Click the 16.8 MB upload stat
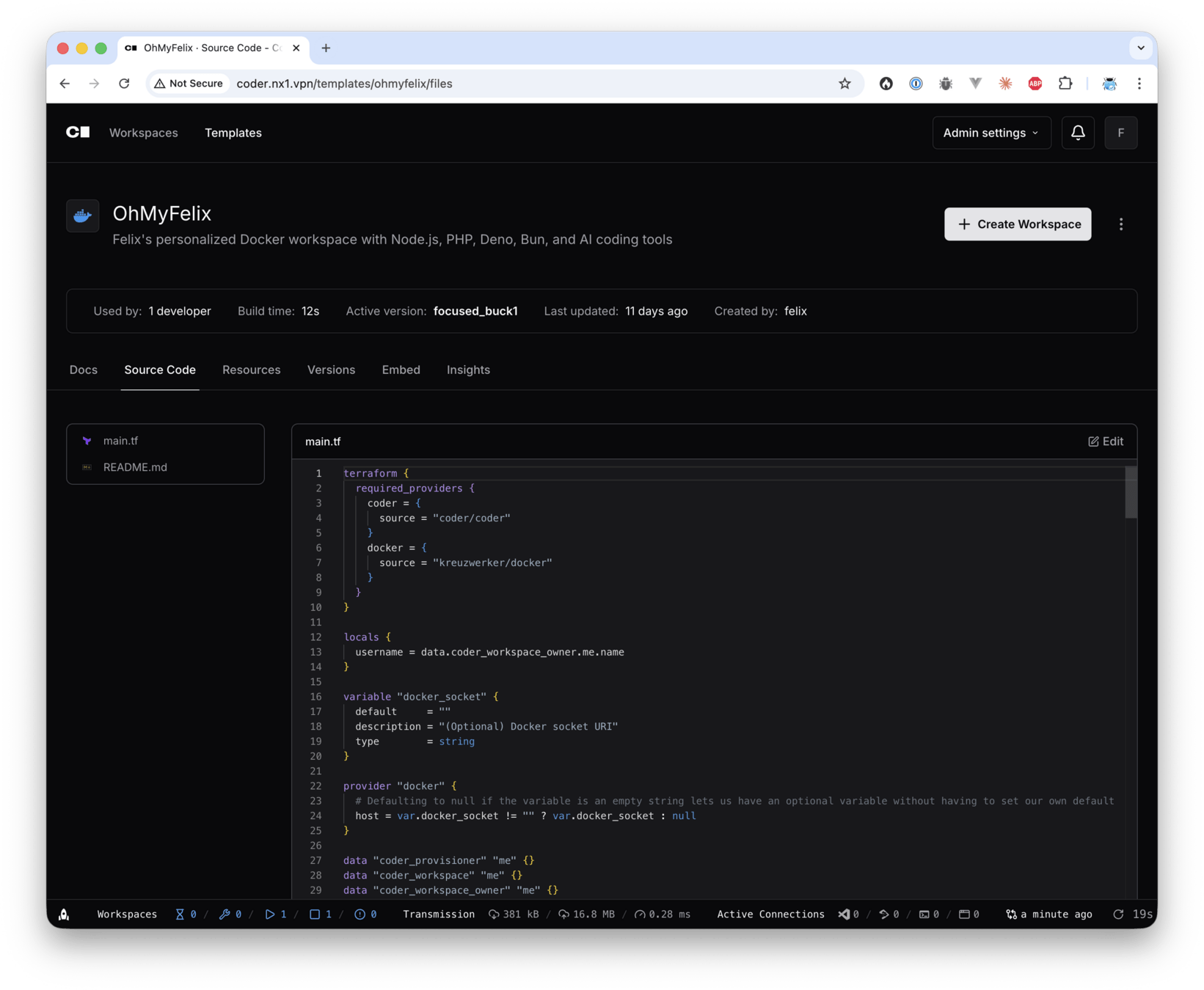The image size is (1204, 990). click(x=585, y=914)
